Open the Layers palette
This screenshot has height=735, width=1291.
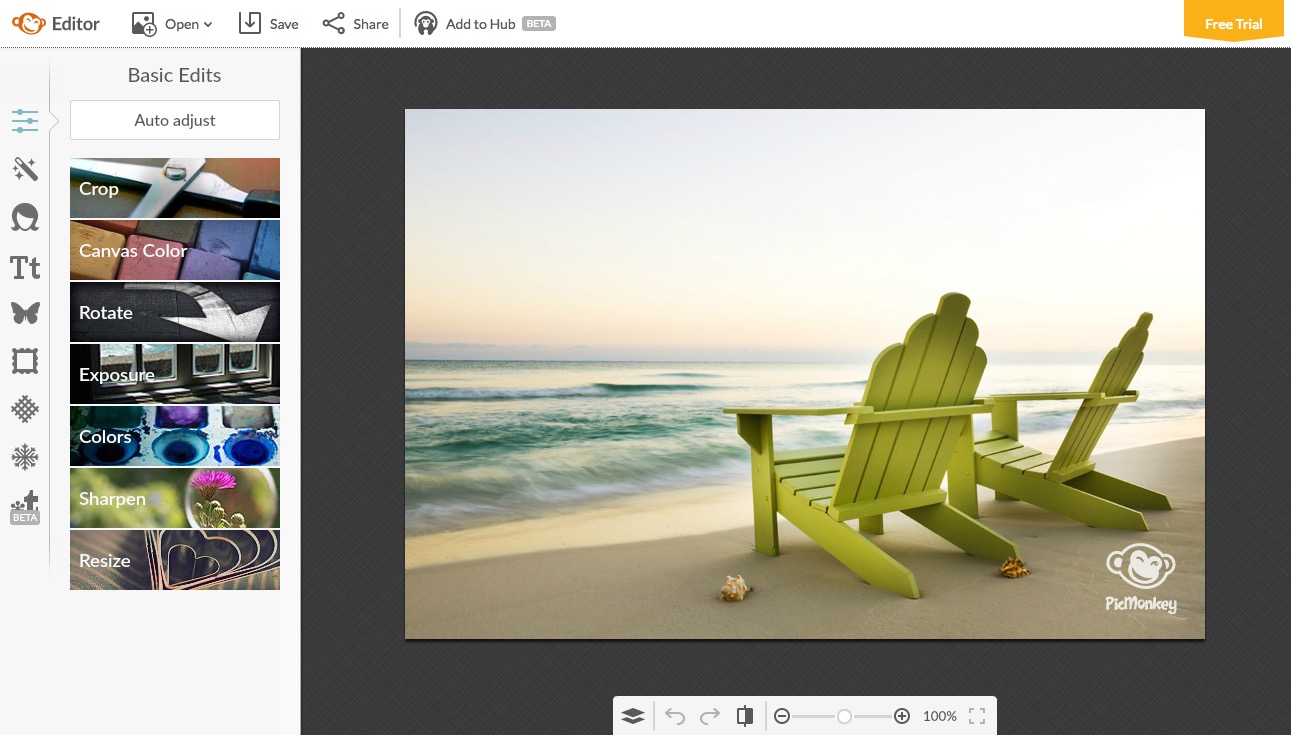(633, 716)
